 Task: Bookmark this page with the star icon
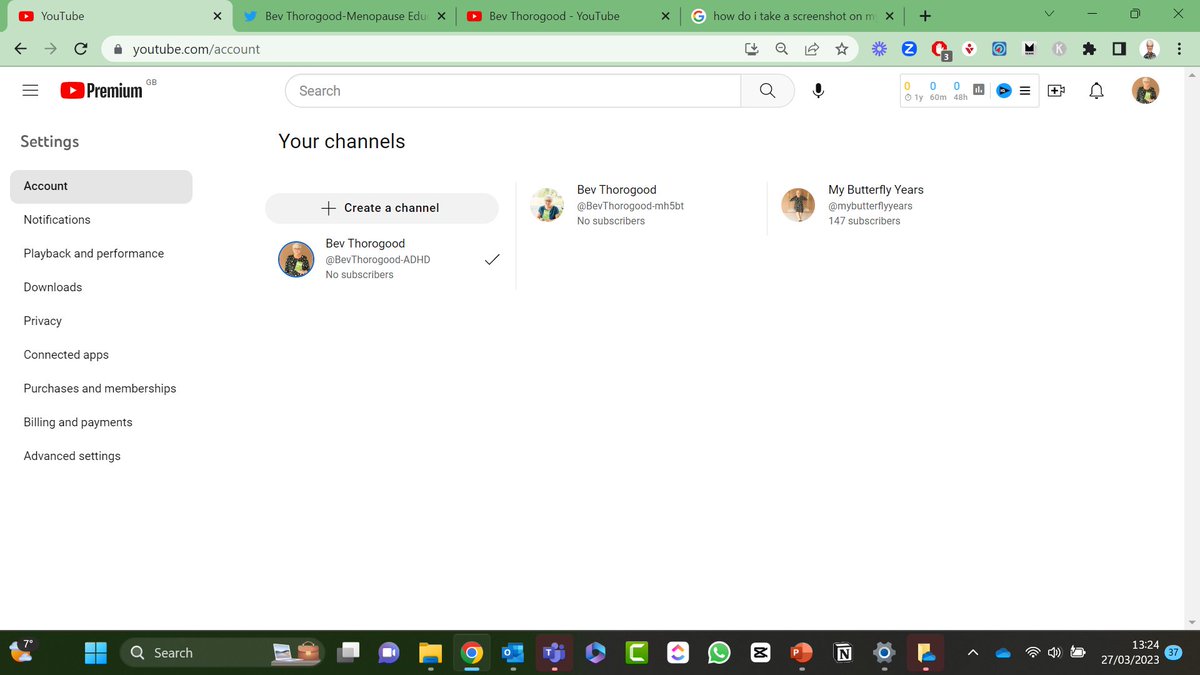click(841, 48)
